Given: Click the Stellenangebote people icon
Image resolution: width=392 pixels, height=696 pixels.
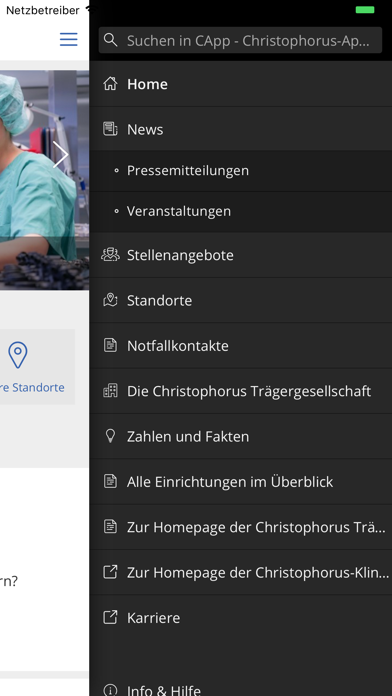Looking at the screenshot, I should click(110, 255).
